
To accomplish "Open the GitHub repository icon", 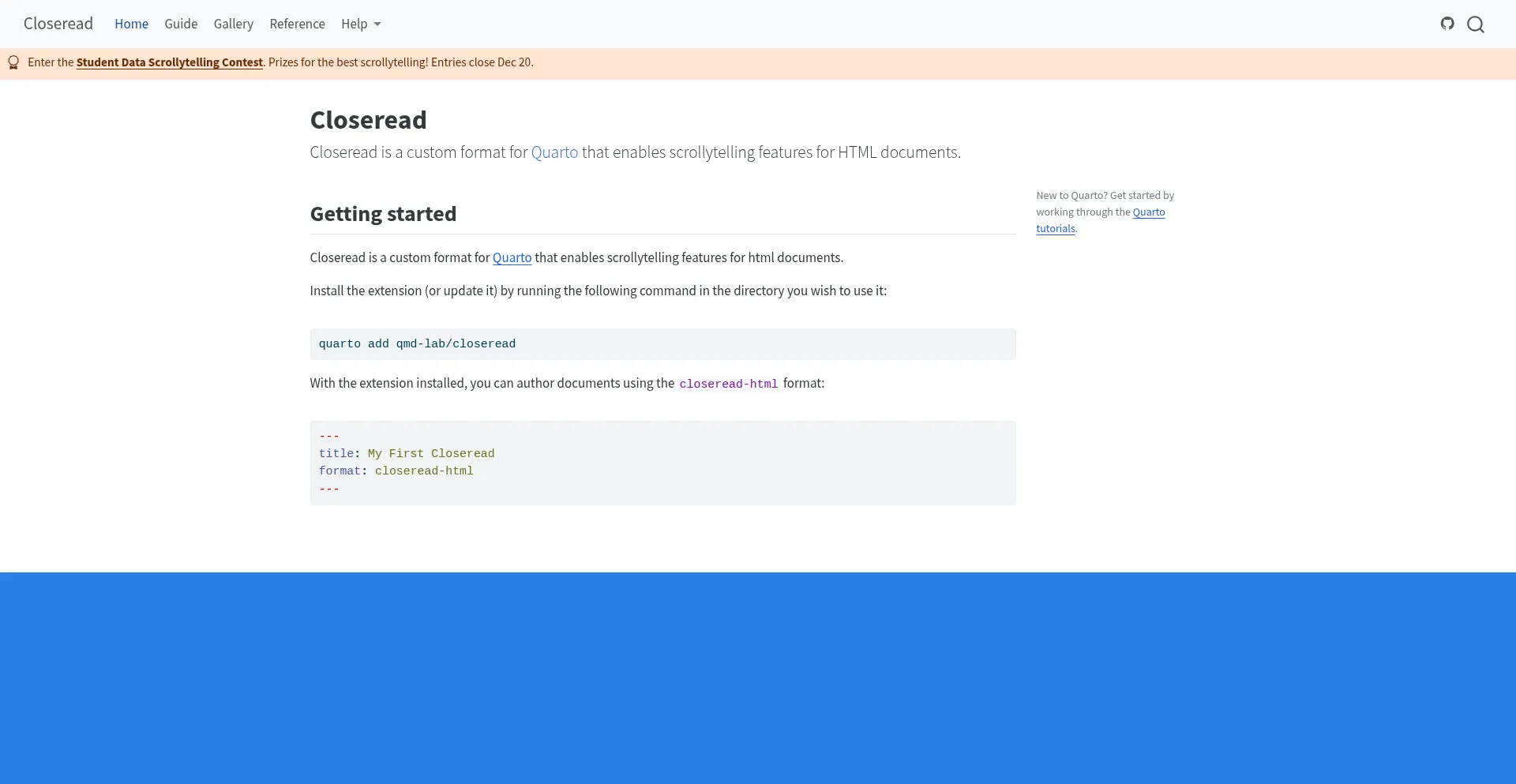I will [1447, 24].
